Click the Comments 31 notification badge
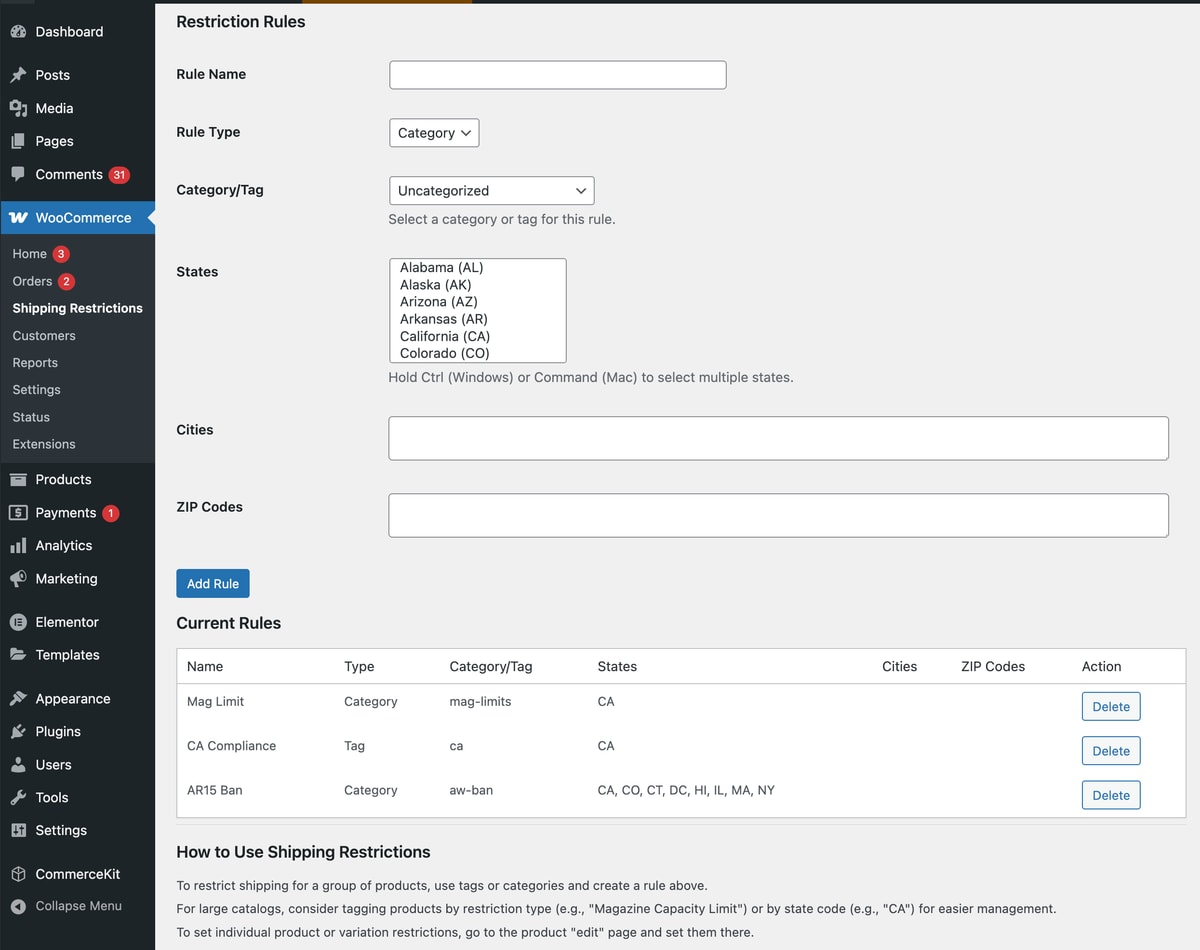Image resolution: width=1200 pixels, height=950 pixels. (x=120, y=175)
